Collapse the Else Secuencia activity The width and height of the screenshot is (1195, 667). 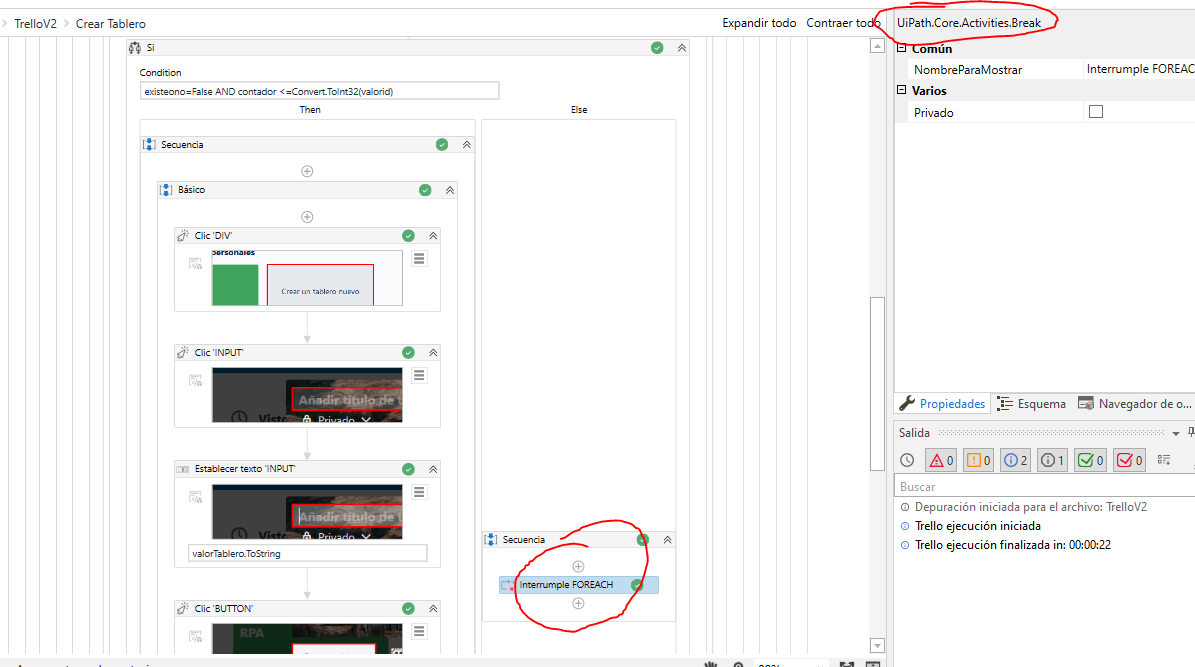(x=668, y=540)
